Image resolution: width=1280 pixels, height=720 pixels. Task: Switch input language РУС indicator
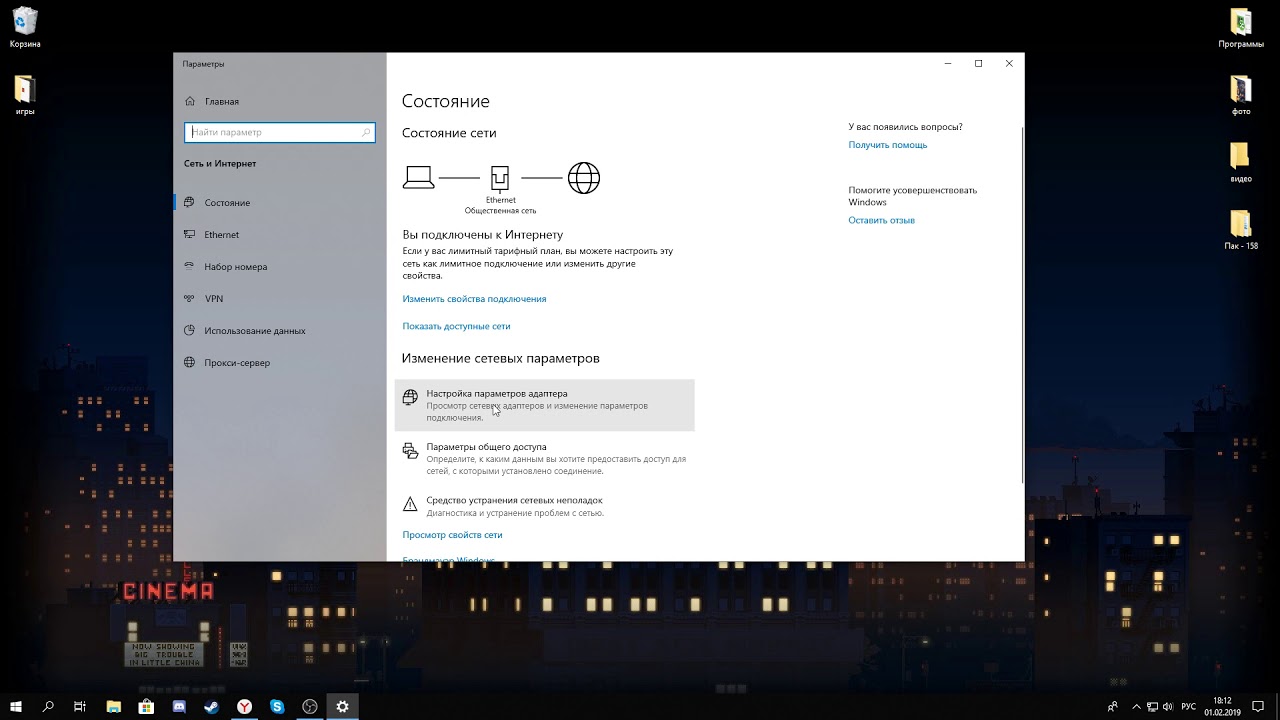(x=1189, y=707)
